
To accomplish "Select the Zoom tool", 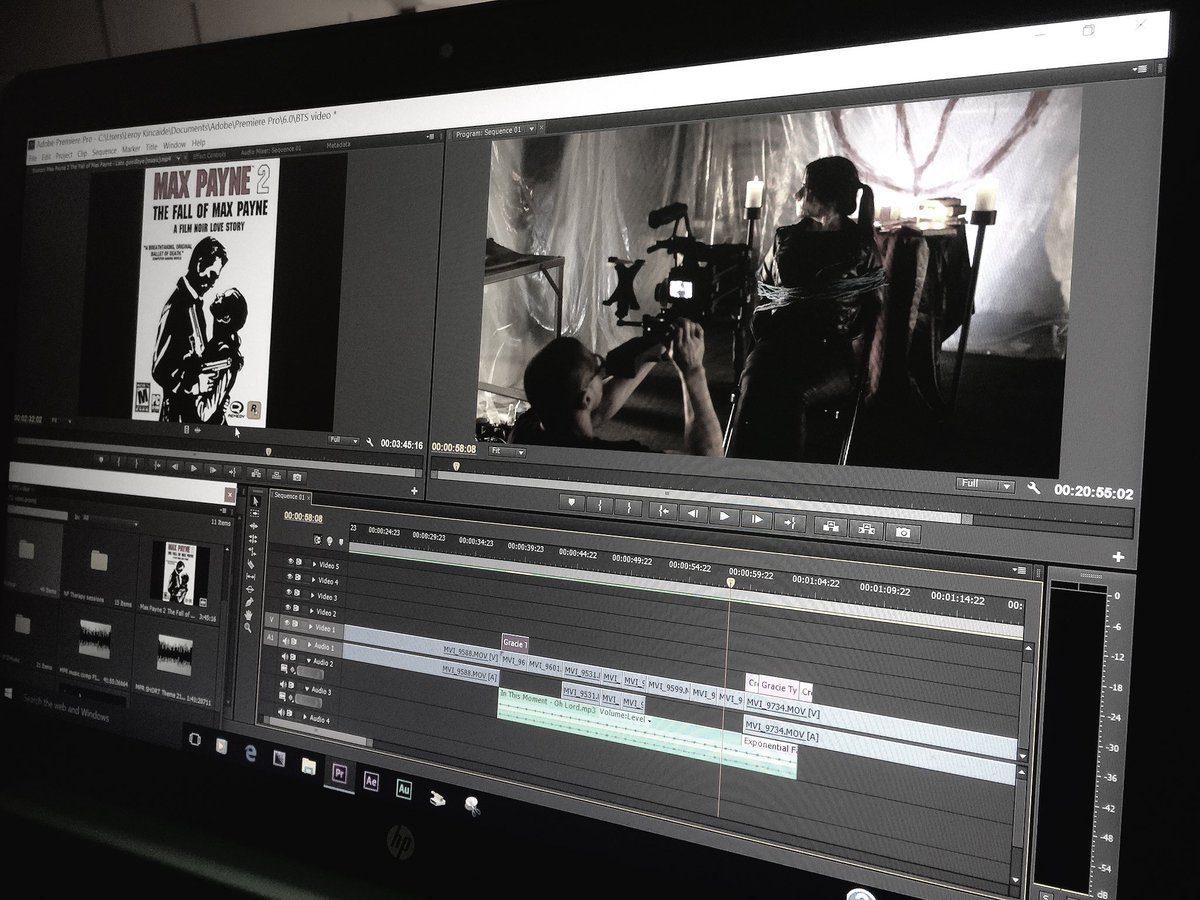I will (x=247, y=627).
